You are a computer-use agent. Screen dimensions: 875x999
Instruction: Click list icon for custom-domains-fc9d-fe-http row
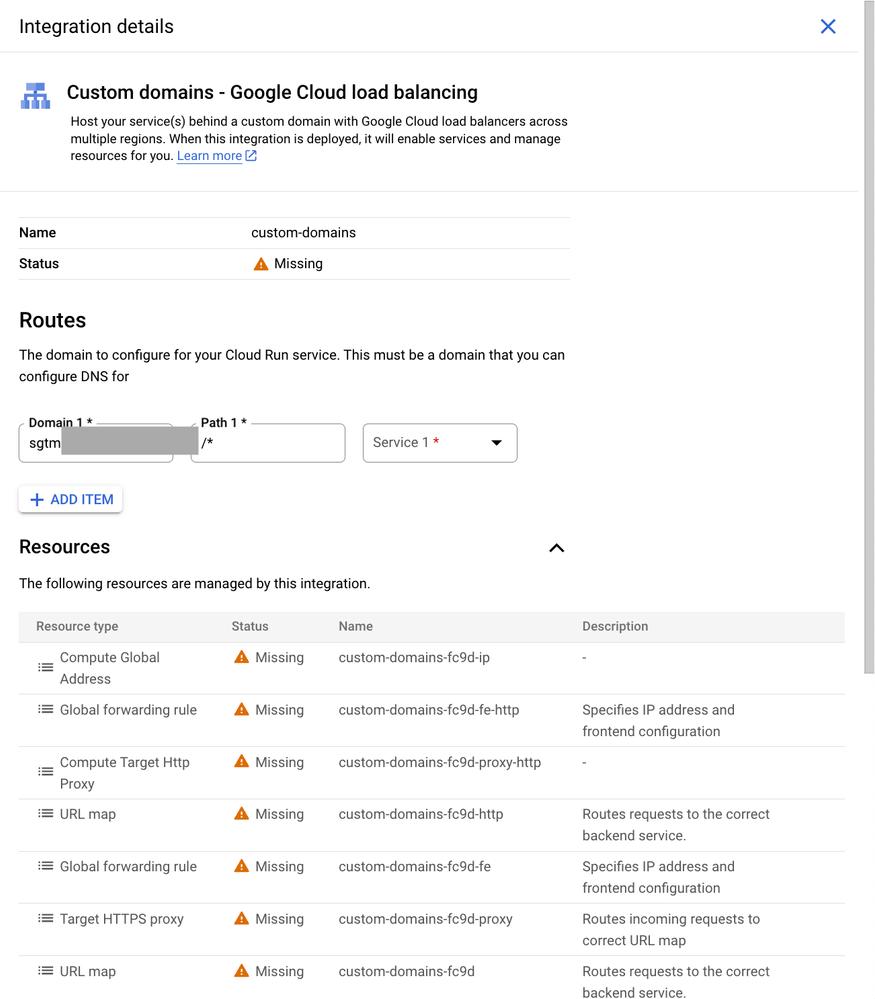(x=45, y=710)
